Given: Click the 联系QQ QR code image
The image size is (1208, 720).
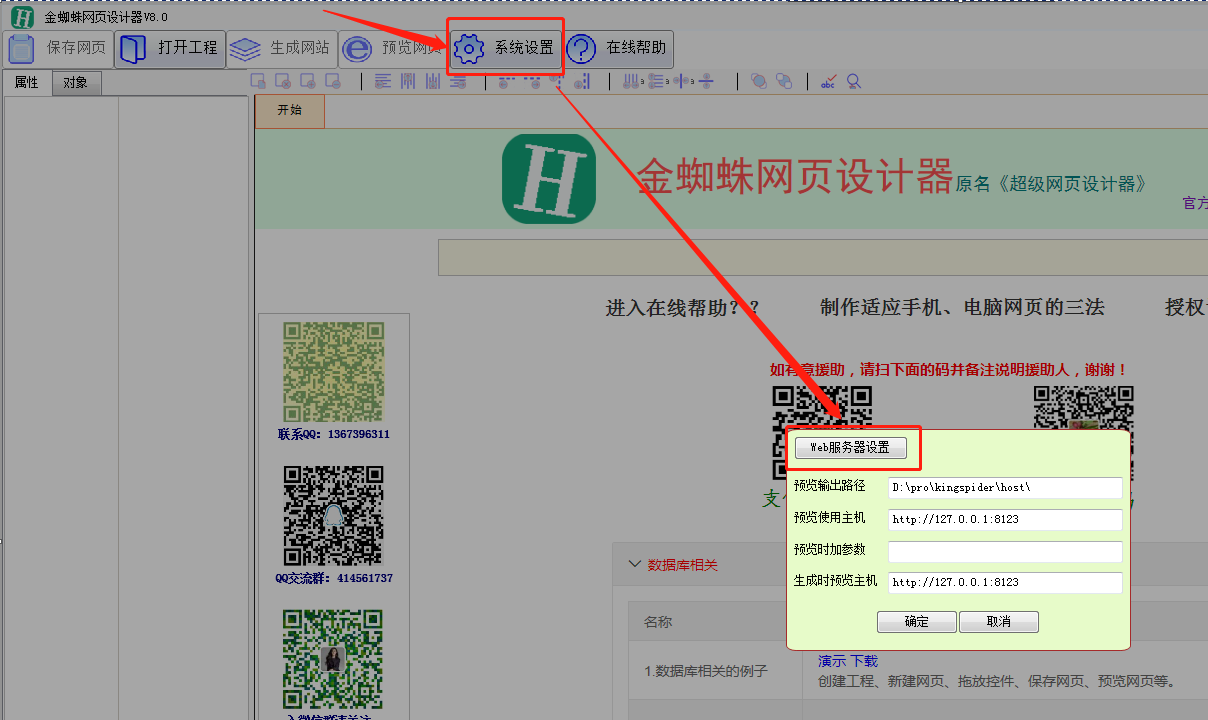Looking at the screenshot, I should click(x=334, y=372).
